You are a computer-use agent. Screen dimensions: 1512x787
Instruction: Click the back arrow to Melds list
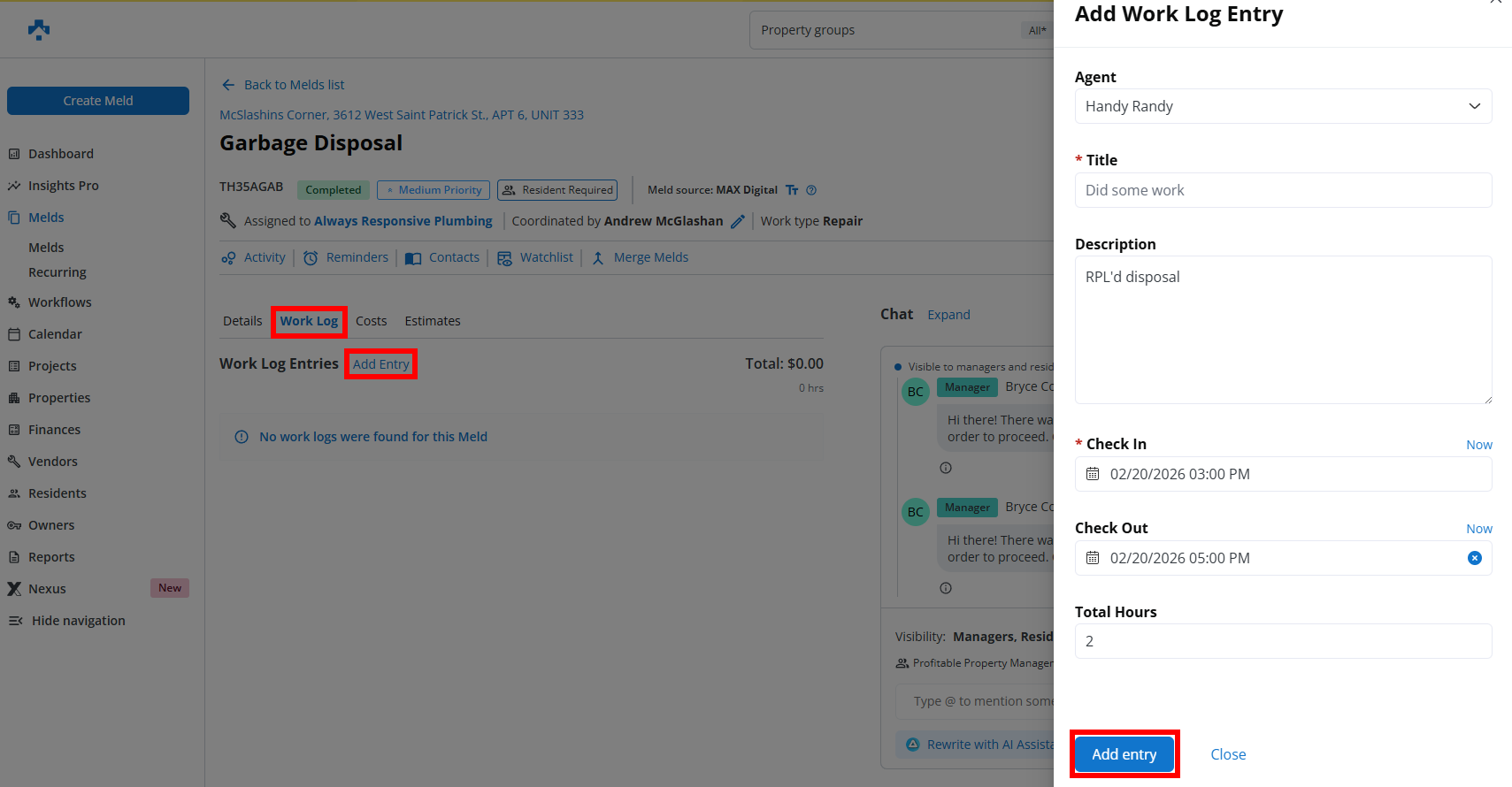coord(228,85)
